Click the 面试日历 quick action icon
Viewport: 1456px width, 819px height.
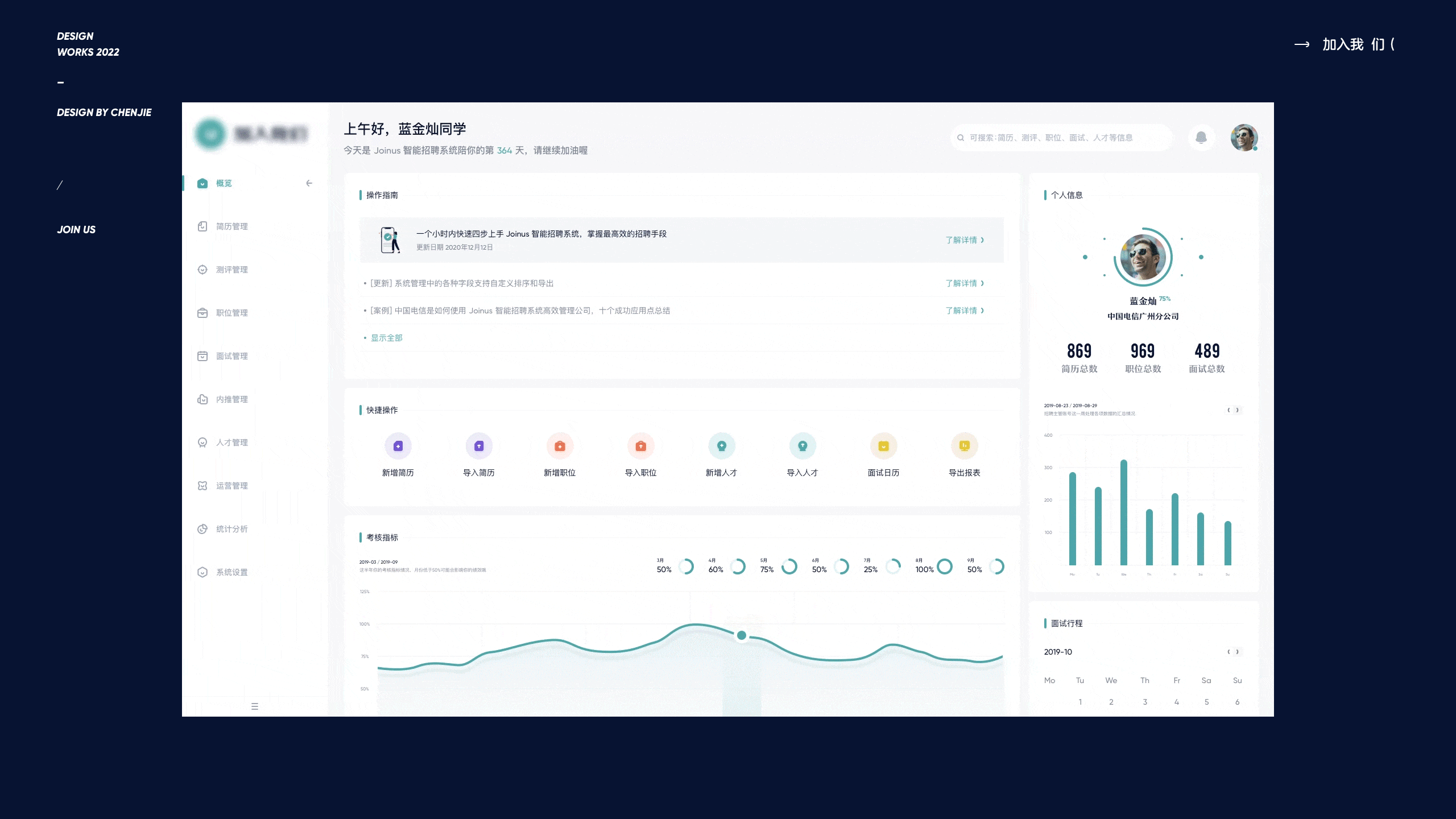click(884, 446)
